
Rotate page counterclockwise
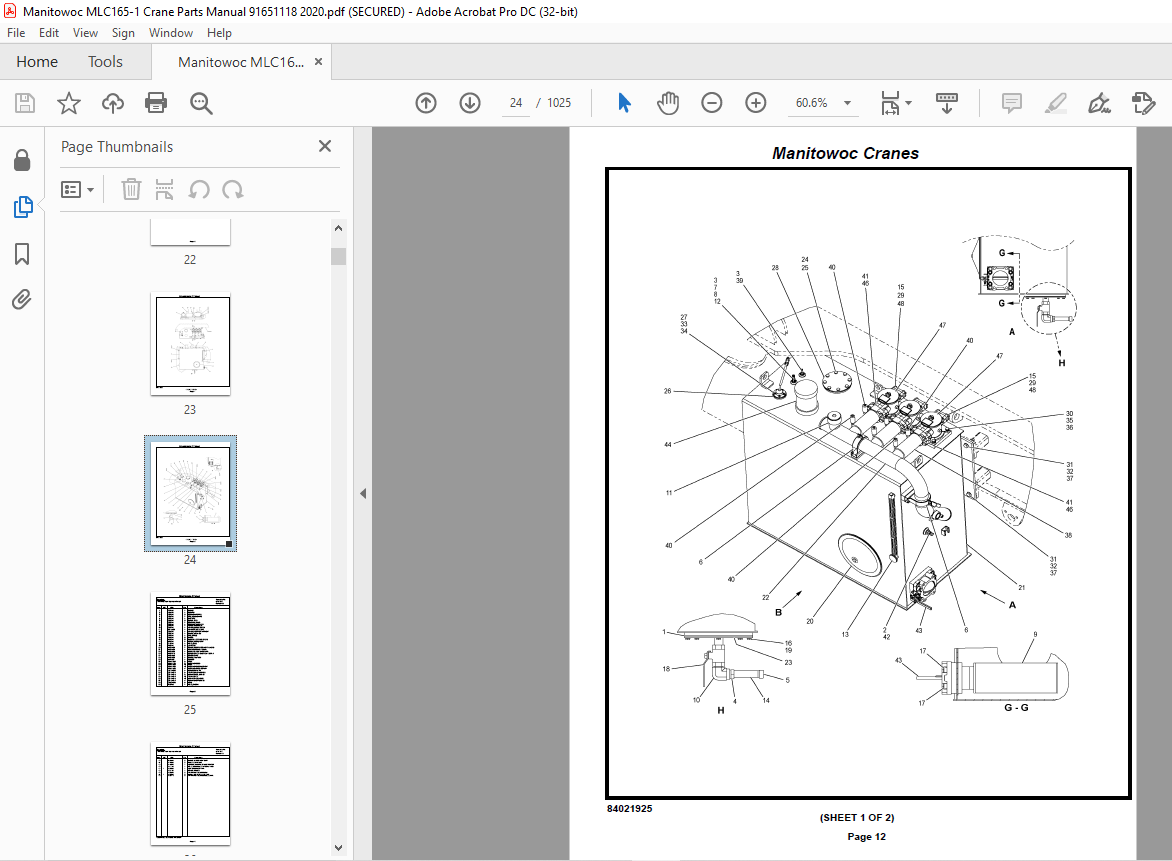[199, 190]
